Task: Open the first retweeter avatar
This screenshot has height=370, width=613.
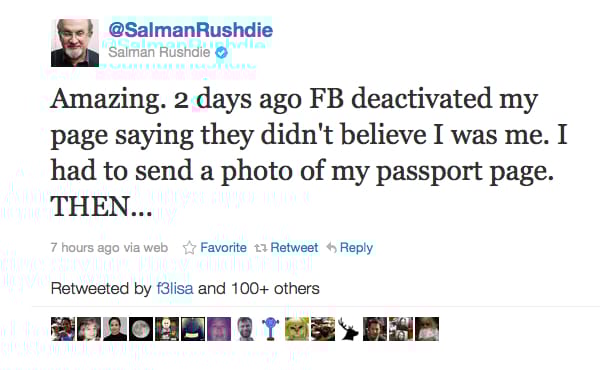Action: point(63,329)
